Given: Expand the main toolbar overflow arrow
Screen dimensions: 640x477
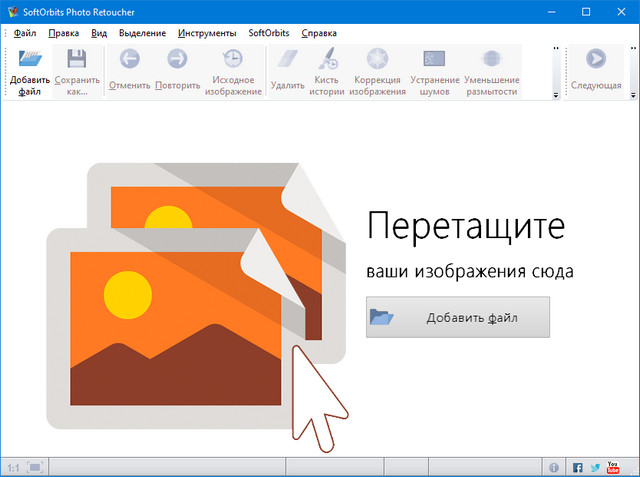Looking at the screenshot, I should (555, 95).
